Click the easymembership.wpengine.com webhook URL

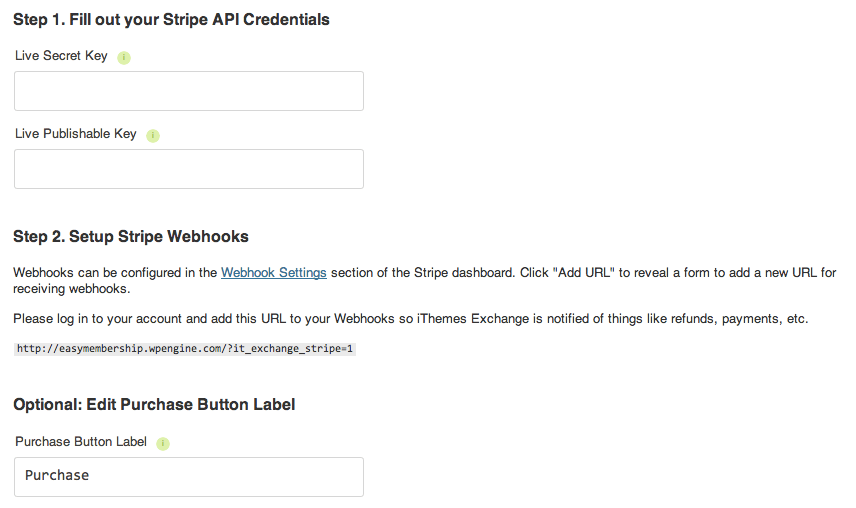[x=185, y=349]
